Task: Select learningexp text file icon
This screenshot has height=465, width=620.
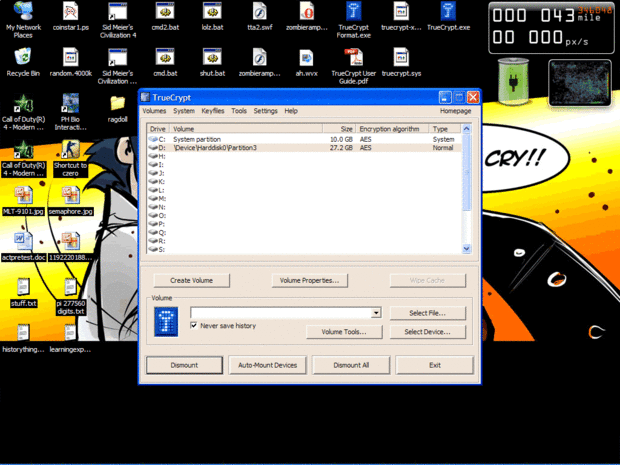Action: [70, 339]
